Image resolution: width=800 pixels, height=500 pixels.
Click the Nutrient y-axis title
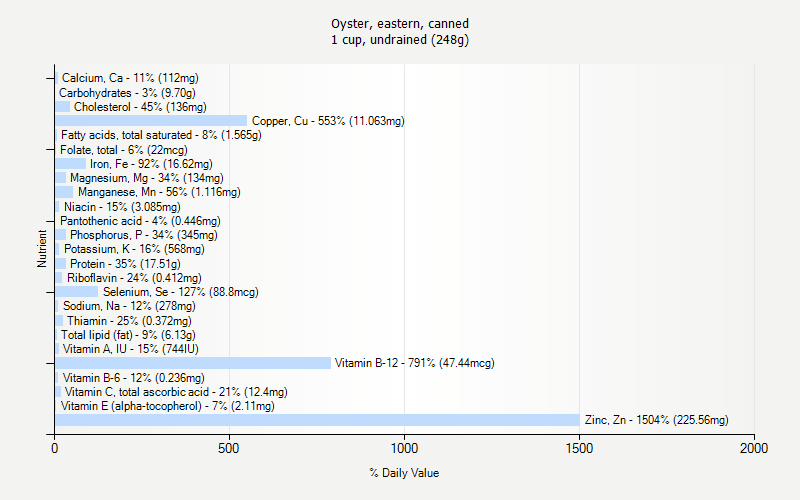pyautogui.click(x=42, y=249)
